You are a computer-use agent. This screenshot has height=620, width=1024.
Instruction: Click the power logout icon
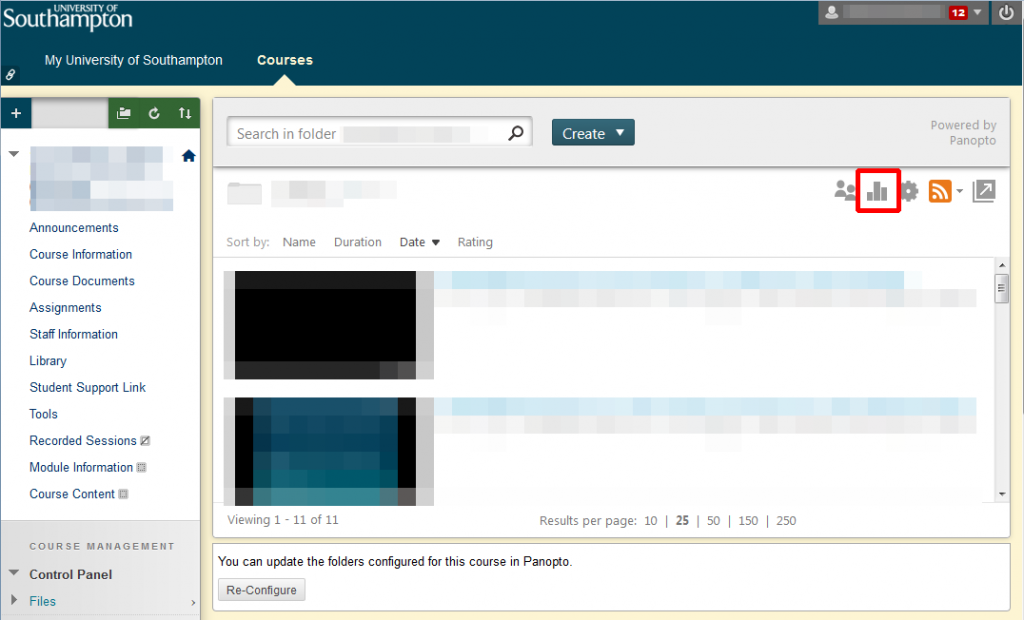point(1007,13)
